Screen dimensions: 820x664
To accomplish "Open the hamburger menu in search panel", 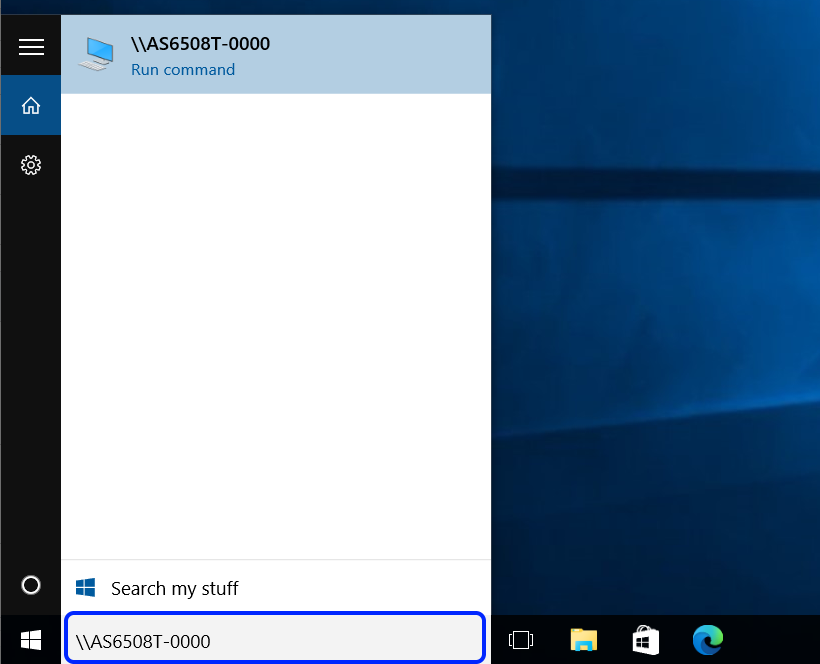I will coord(31,47).
